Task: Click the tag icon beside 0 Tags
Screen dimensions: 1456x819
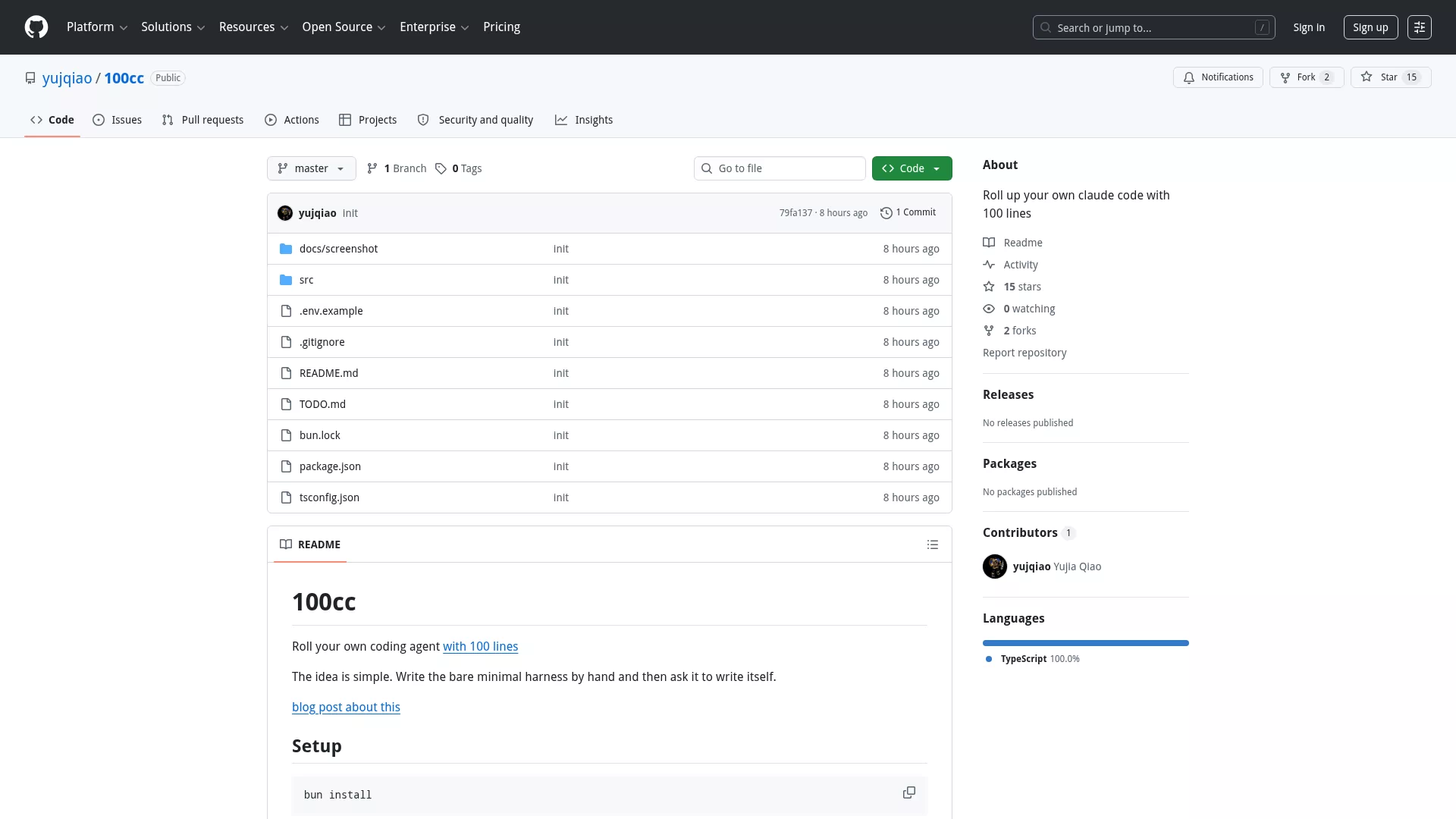Action: (x=441, y=168)
